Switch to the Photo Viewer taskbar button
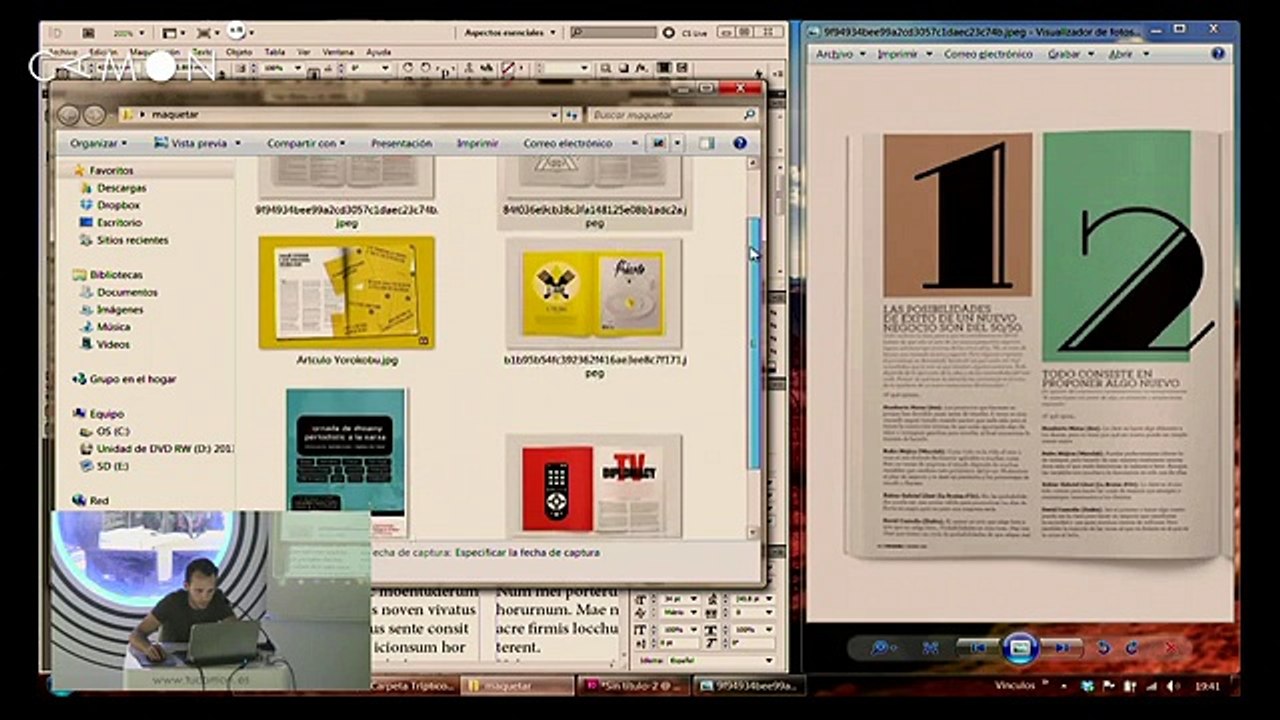The width and height of the screenshot is (1280, 720). tap(750, 686)
